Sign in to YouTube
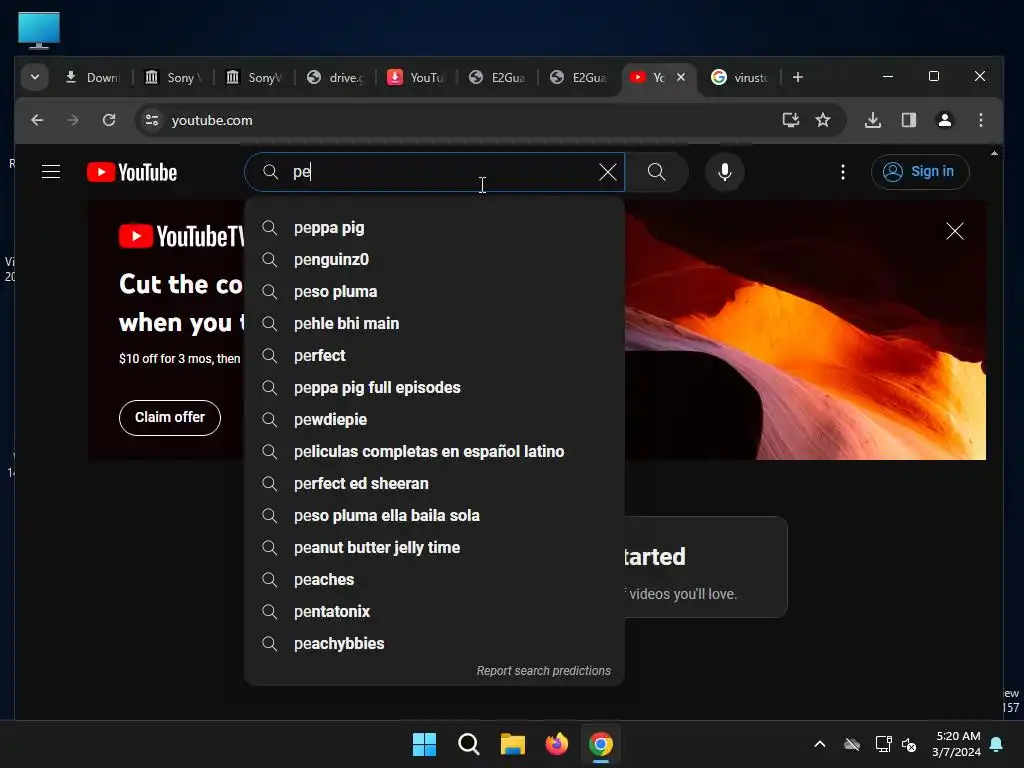Screen dimensions: 1024x768 click(920, 172)
